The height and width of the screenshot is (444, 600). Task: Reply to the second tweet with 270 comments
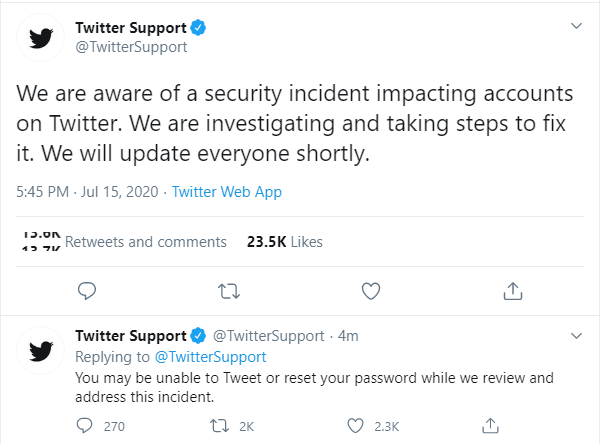pyautogui.click(x=84, y=426)
